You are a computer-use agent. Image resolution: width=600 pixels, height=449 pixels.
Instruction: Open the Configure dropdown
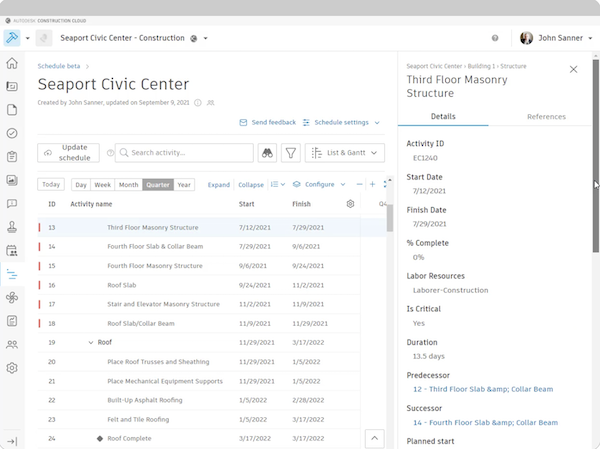(x=319, y=184)
